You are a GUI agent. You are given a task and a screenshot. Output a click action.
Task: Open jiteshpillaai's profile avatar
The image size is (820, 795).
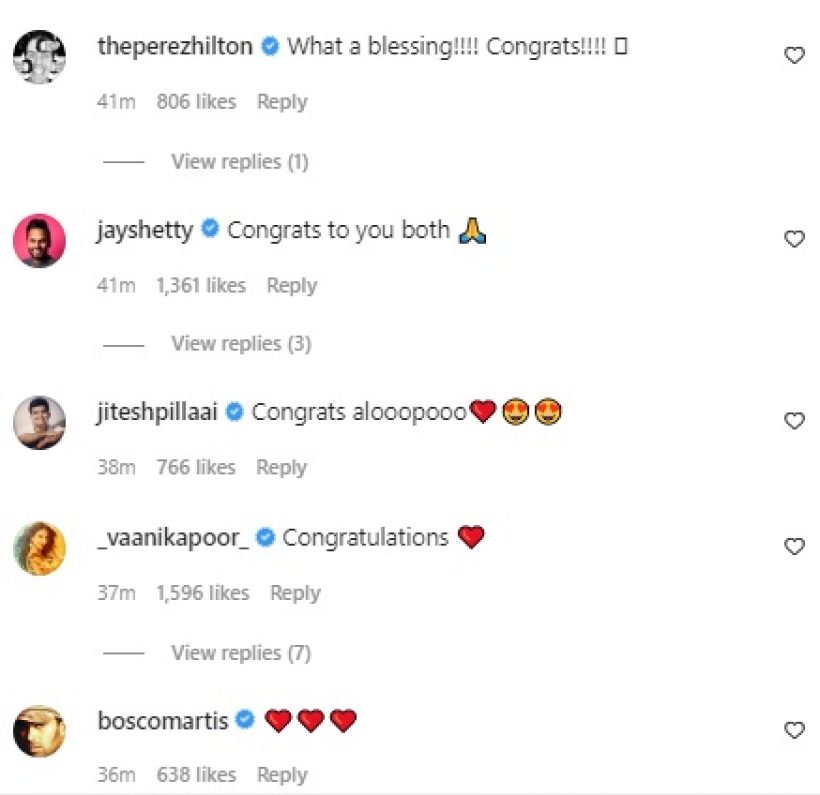pyautogui.click(x=40, y=422)
